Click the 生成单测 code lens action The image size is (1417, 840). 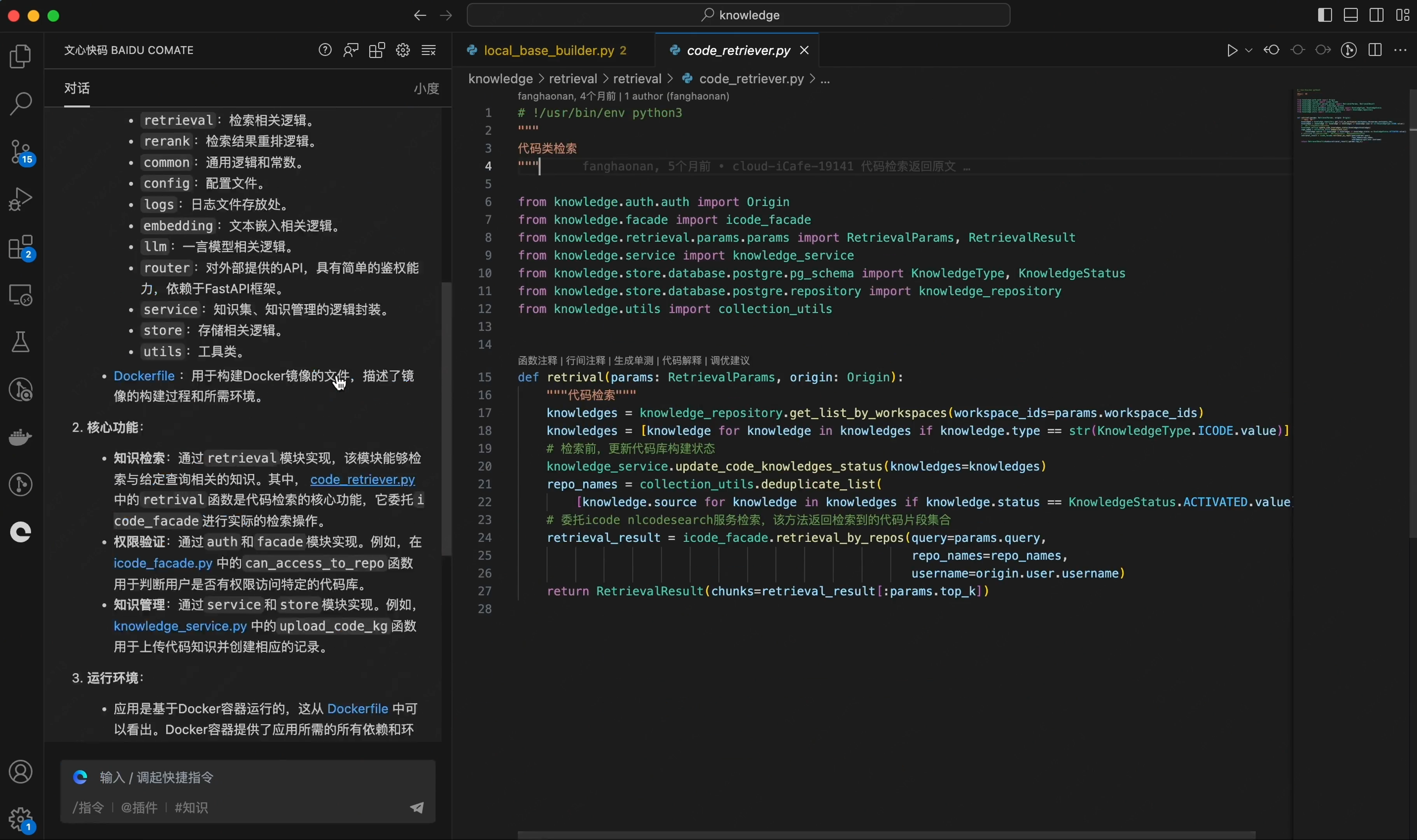(633, 360)
